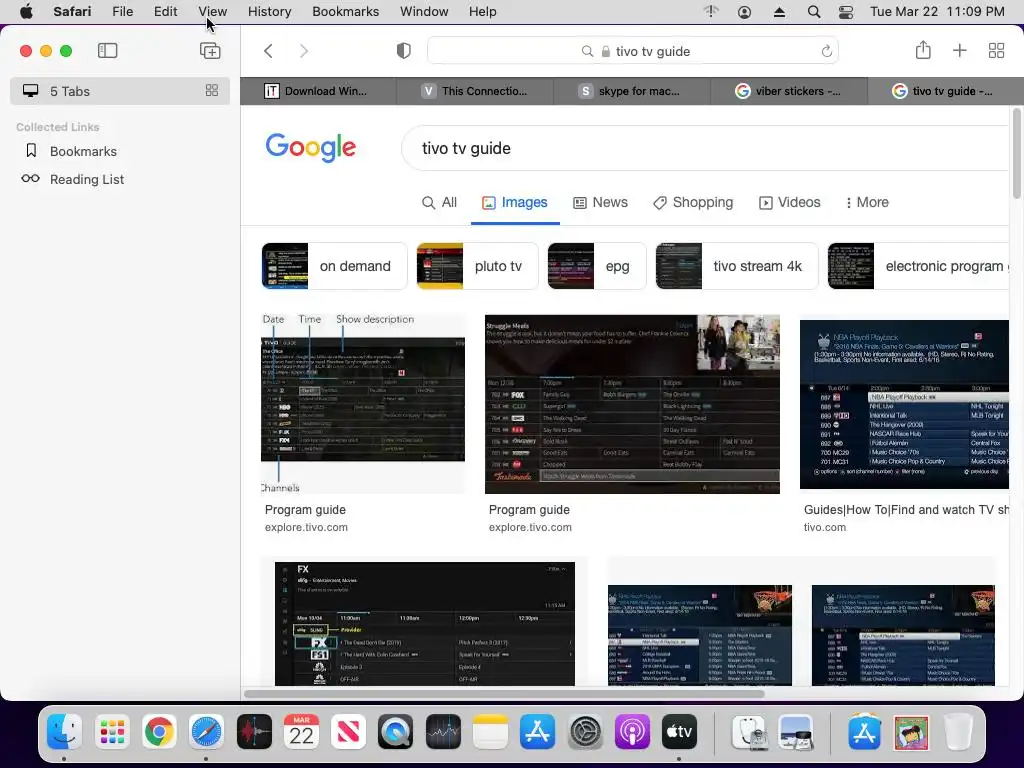Switch to the skype for mac... tab

pyautogui.click(x=632, y=91)
